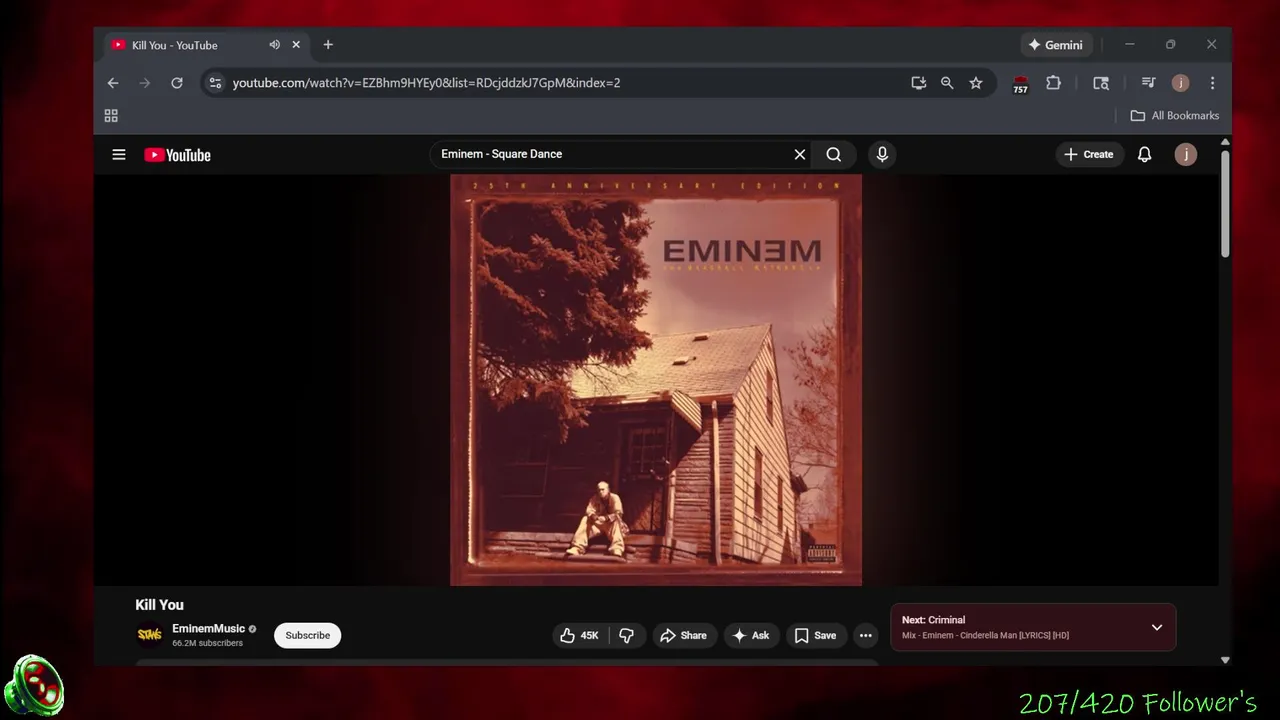Open the YouTube hamburger guide menu
This screenshot has width=1280, height=720.
119,155
